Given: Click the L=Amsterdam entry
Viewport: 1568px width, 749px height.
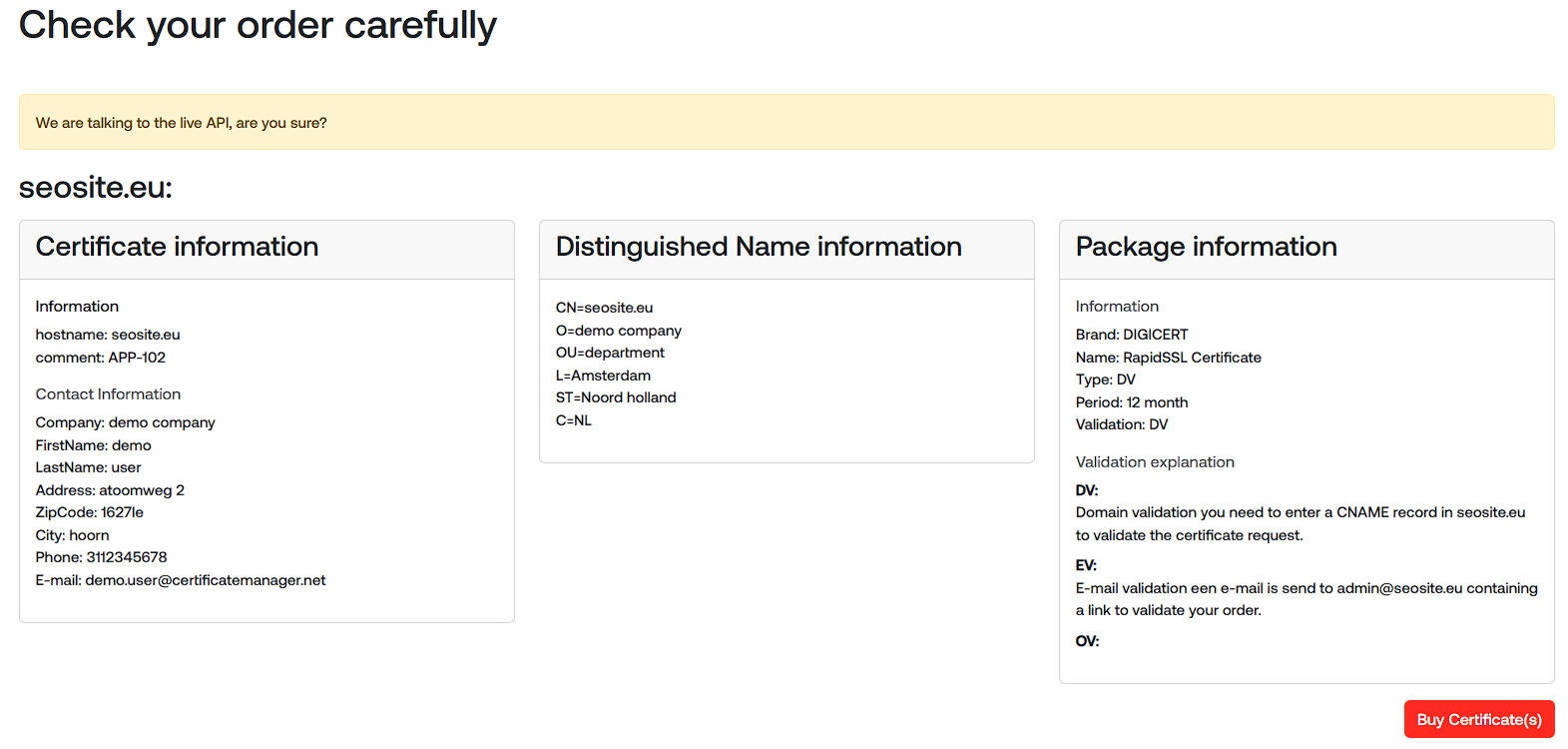Looking at the screenshot, I should click(x=603, y=375).
